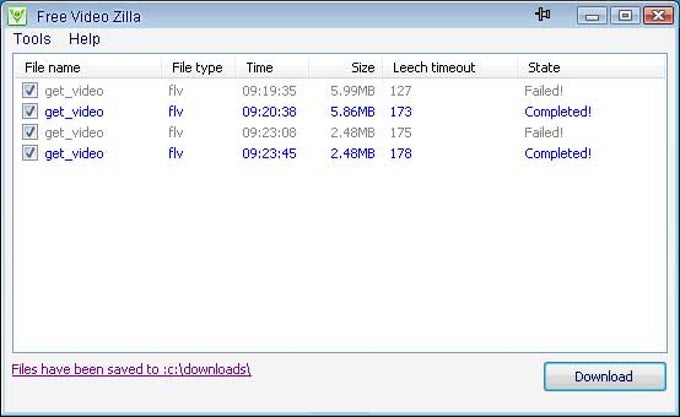Click the leech timeout value 178
680x417 pixels.
[400, 153]
